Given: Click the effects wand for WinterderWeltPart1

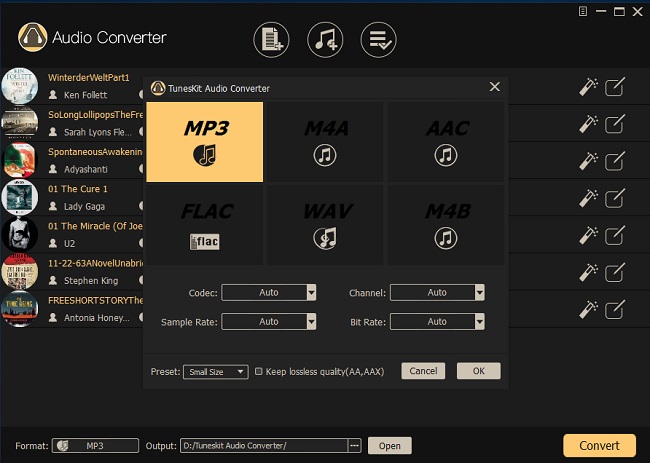Looking at the screenshot, I should 588,87.
